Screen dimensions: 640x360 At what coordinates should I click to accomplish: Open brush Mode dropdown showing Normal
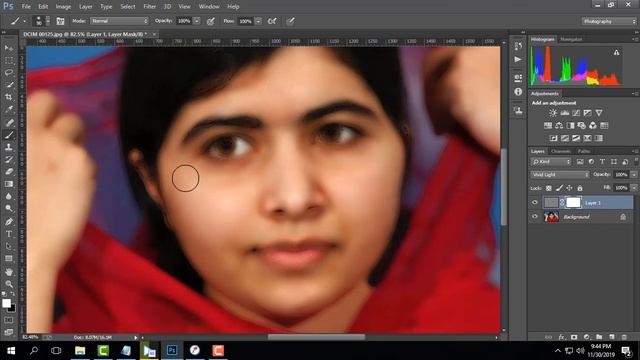[x=119, y=21]
